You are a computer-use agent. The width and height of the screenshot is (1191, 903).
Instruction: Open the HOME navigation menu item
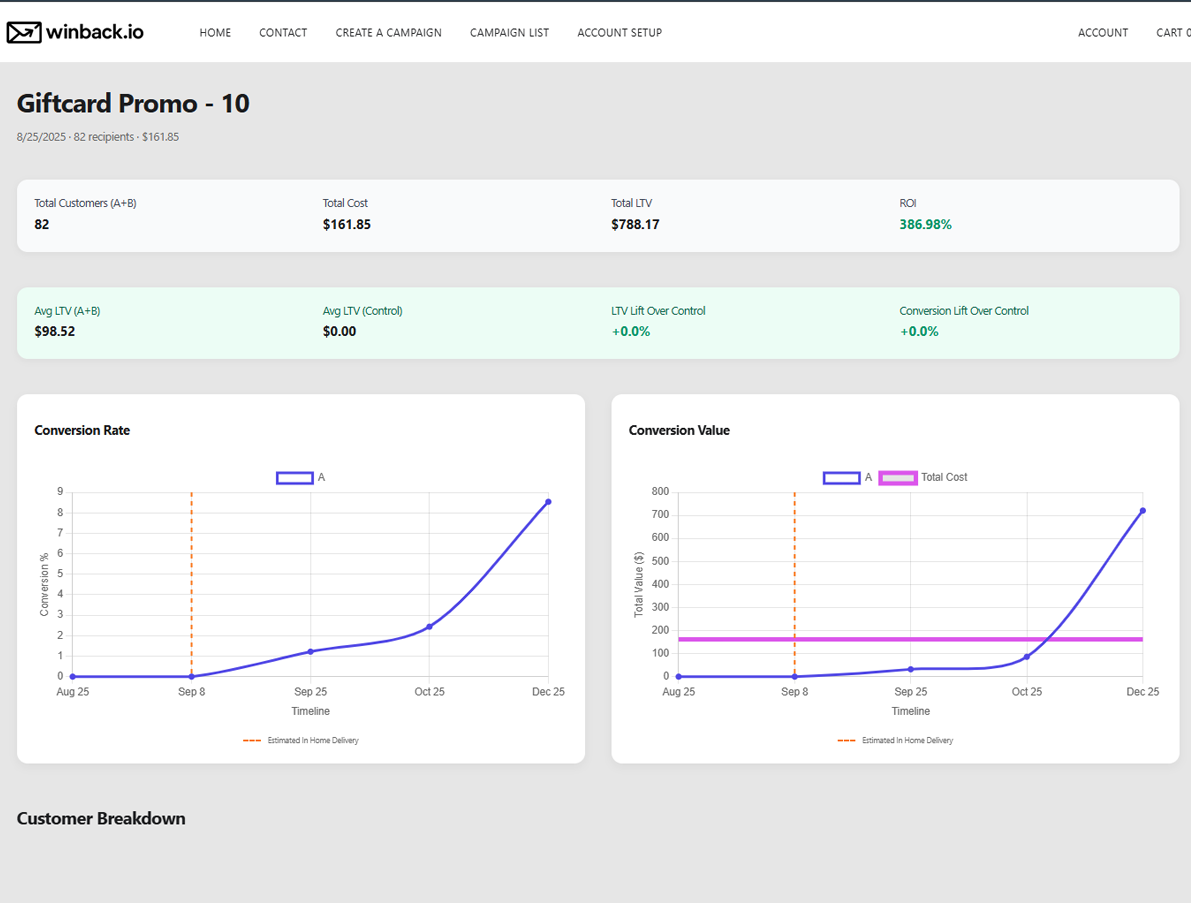tap(215, 32)
